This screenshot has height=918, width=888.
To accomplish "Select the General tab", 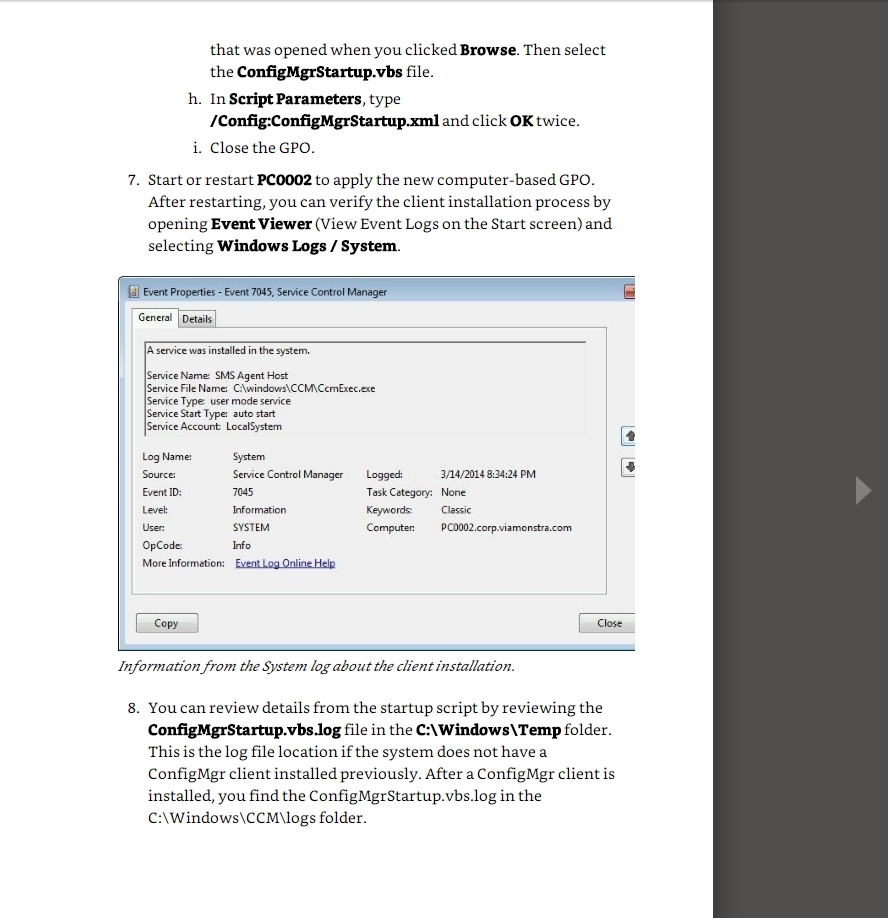I will 155,318.
